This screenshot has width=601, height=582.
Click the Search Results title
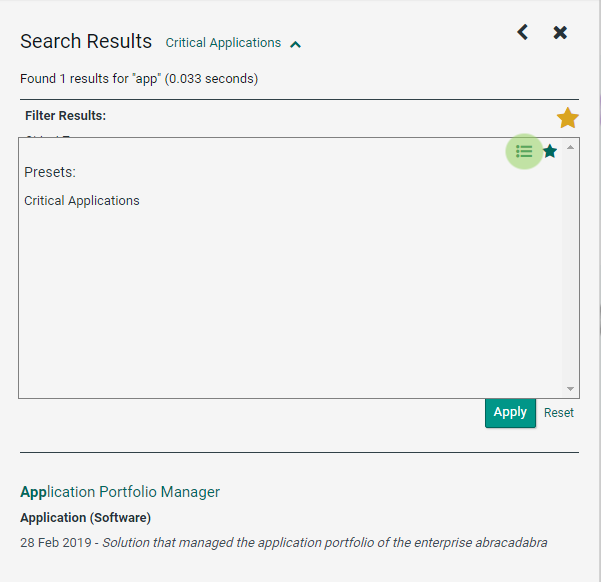point(86,41)
